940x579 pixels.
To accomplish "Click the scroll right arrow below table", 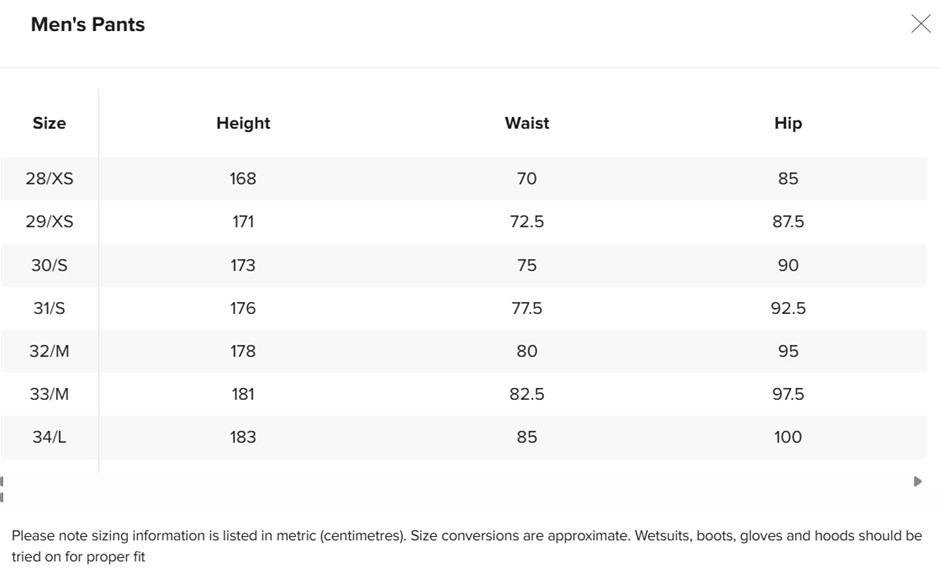I will click(918, 482).
